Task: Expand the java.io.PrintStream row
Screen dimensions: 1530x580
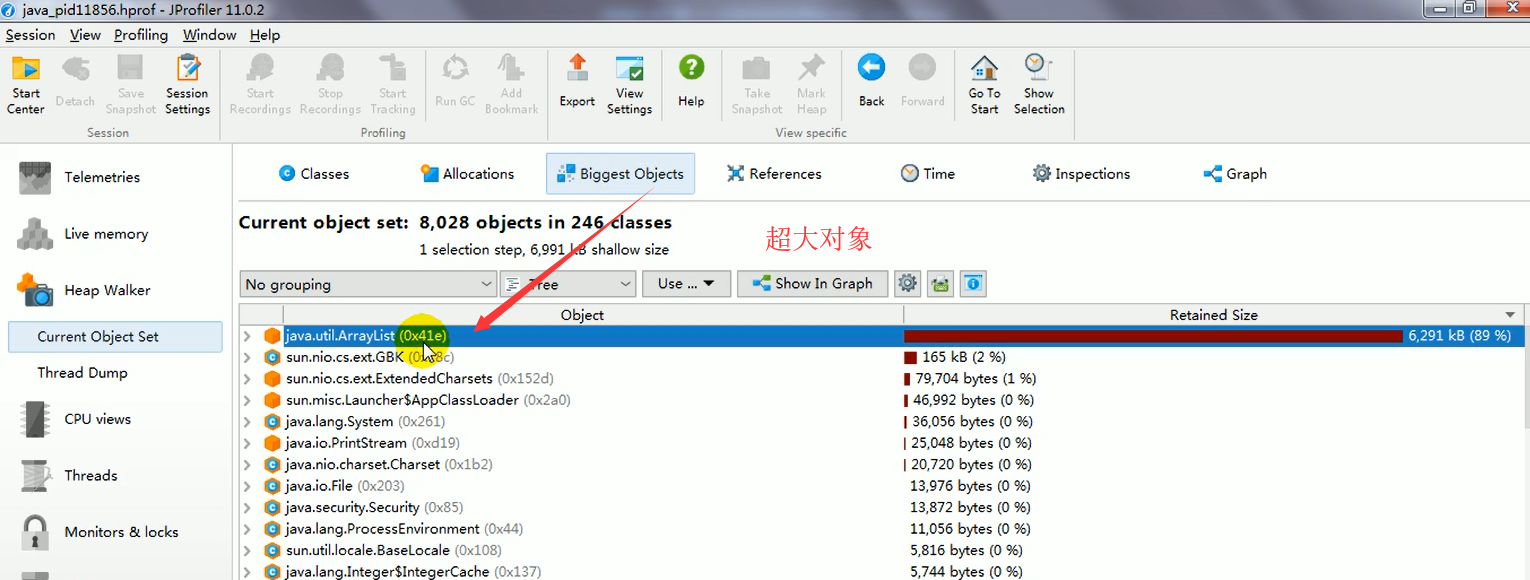Action: click(x=247, y=443)
